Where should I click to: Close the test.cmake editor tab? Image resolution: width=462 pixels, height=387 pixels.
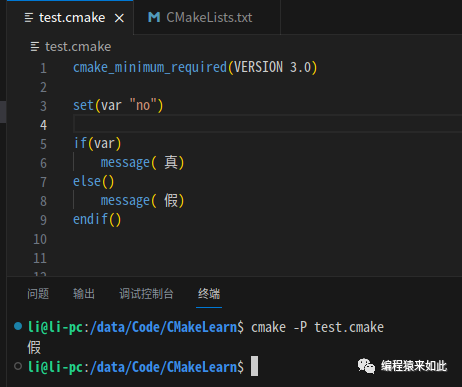pos(119,18)
